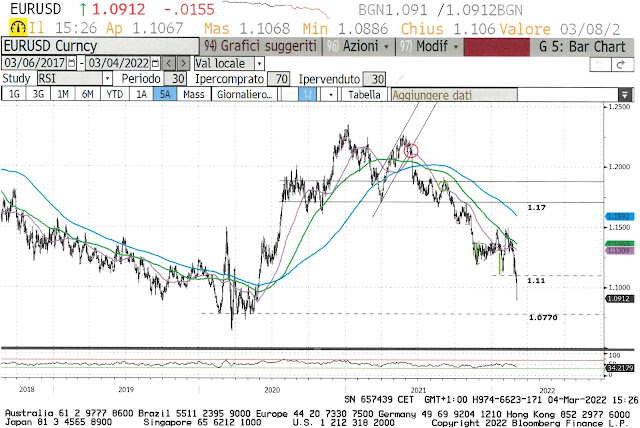Select the highlighted bar chart type icon

click(307, 95)
